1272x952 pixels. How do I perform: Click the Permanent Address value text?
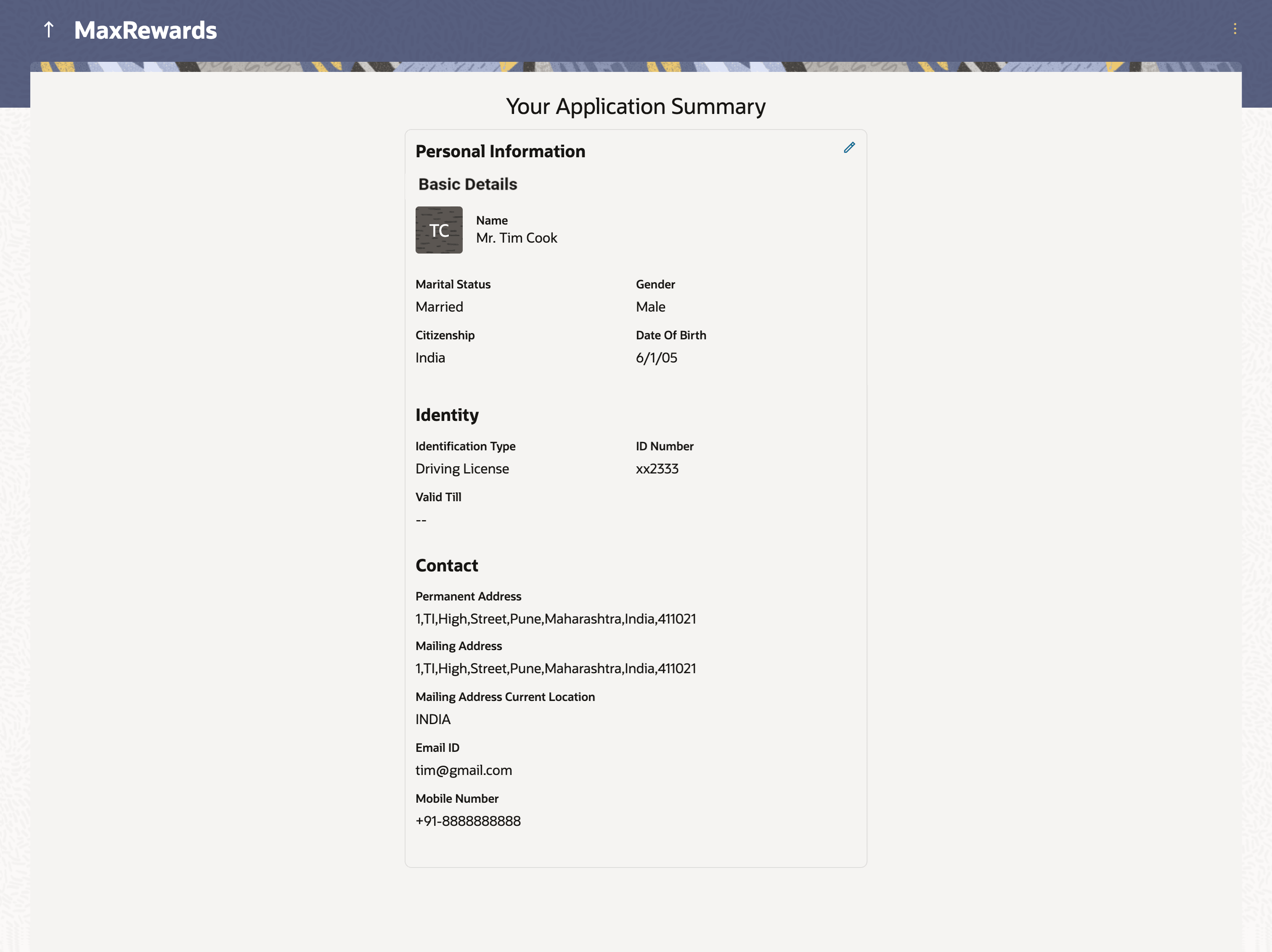pos(555,619)
